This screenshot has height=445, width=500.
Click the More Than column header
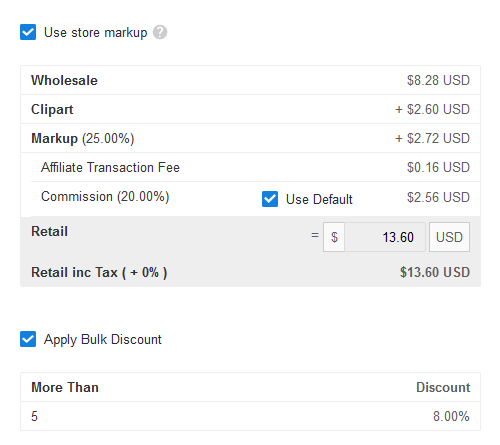pos(65,387)
